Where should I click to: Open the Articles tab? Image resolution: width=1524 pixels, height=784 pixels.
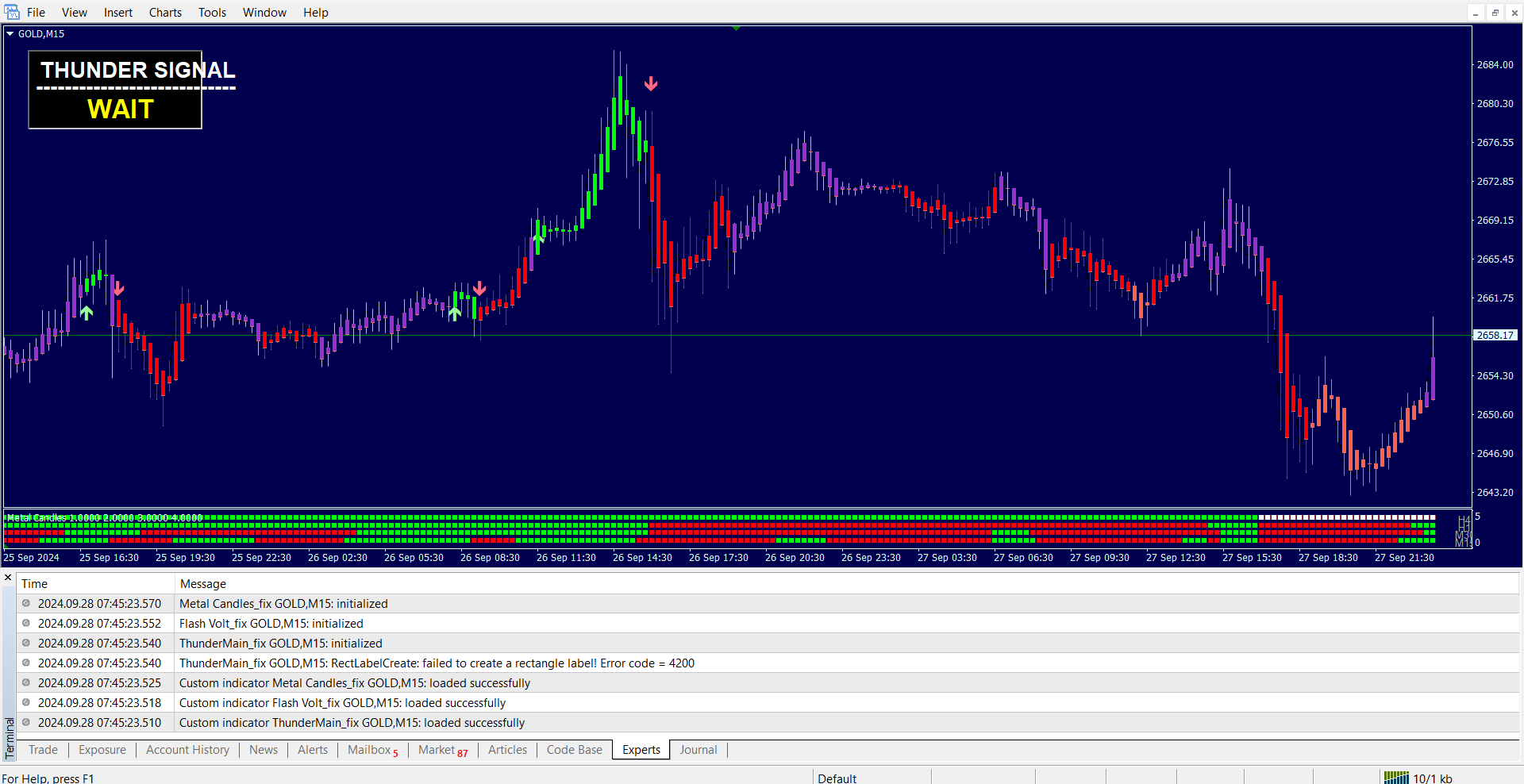(507, 750)
